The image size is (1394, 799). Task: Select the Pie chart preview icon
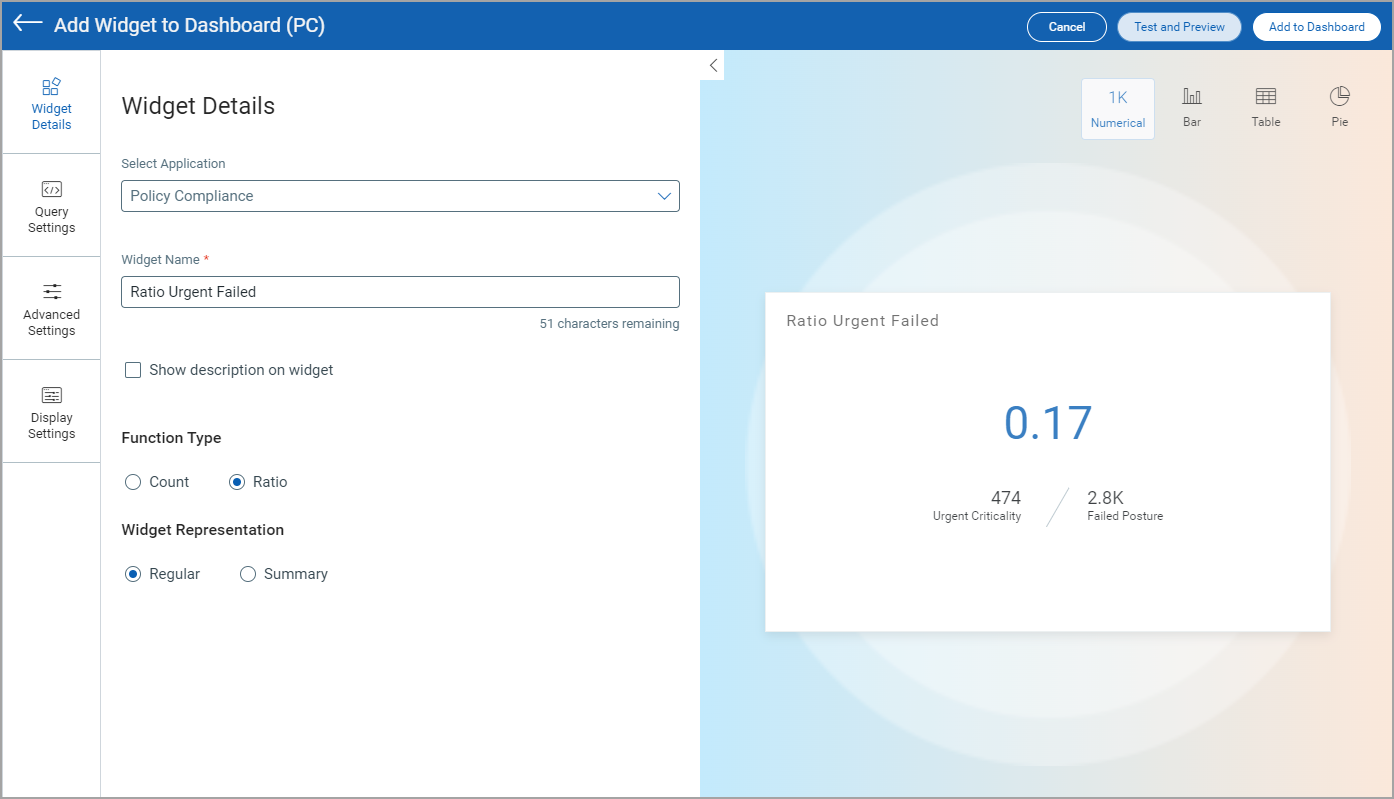pos(1339,105)
